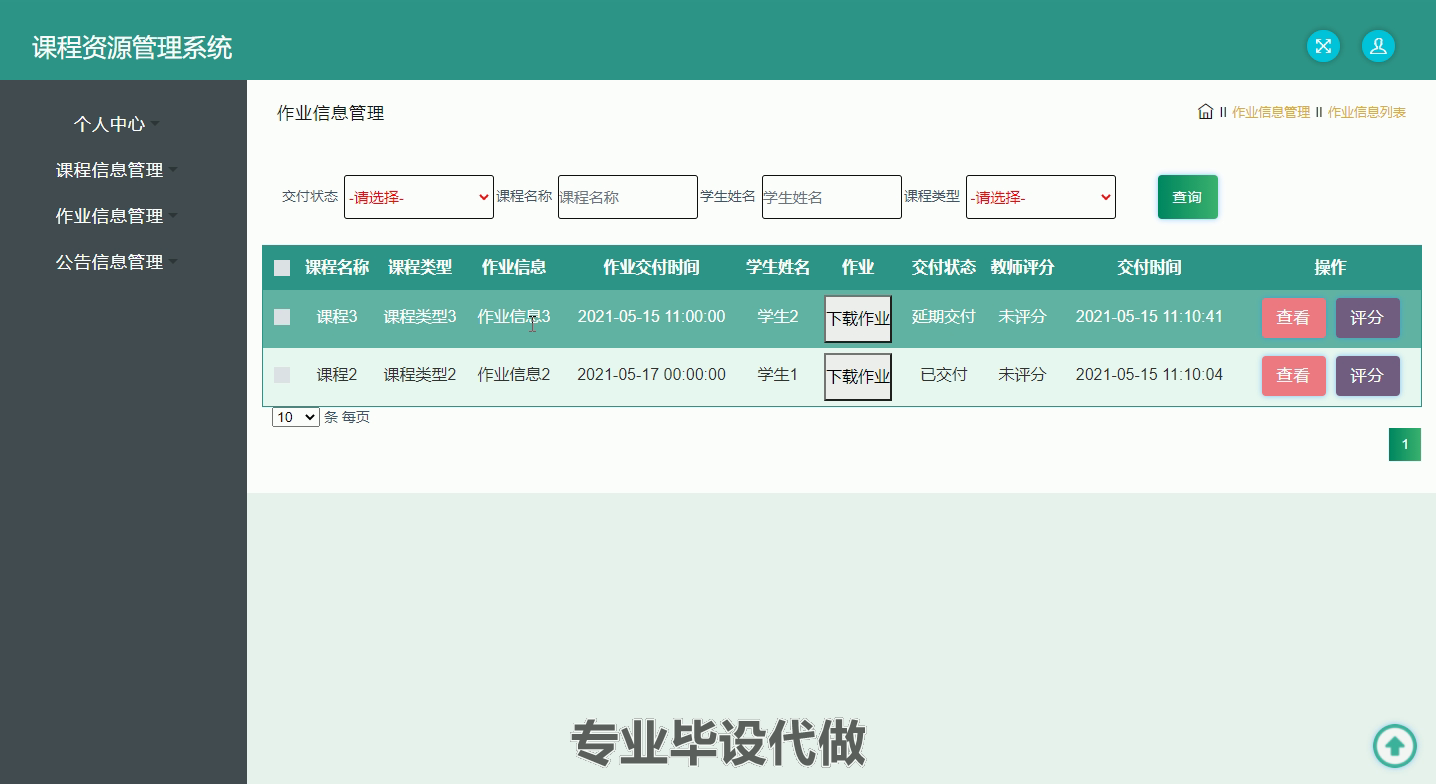
Task: Select the 学生1 name cell
Action: tap(778, 374)
